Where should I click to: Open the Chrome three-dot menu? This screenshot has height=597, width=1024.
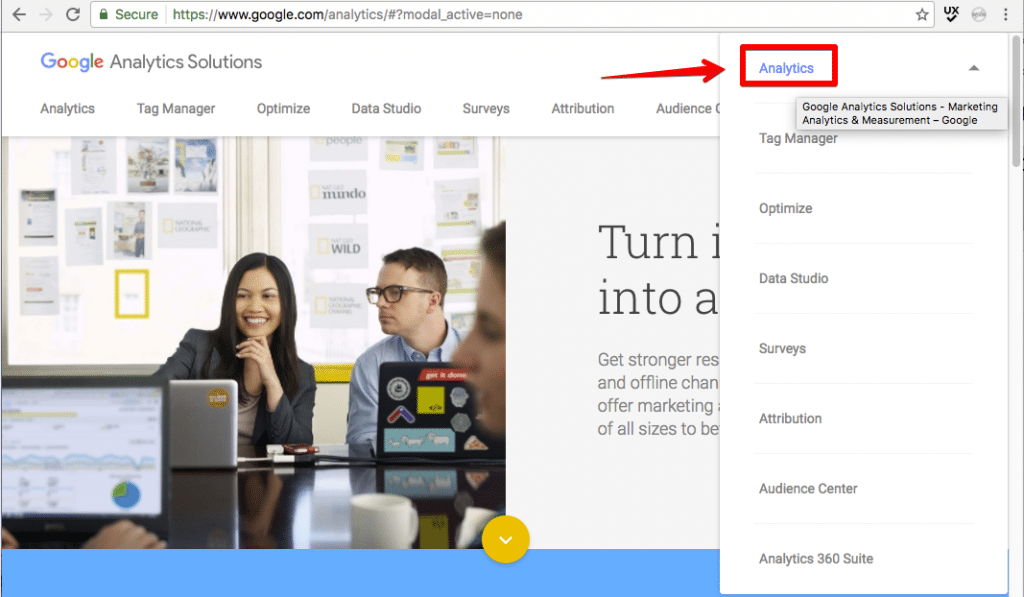click(1006, 14)
